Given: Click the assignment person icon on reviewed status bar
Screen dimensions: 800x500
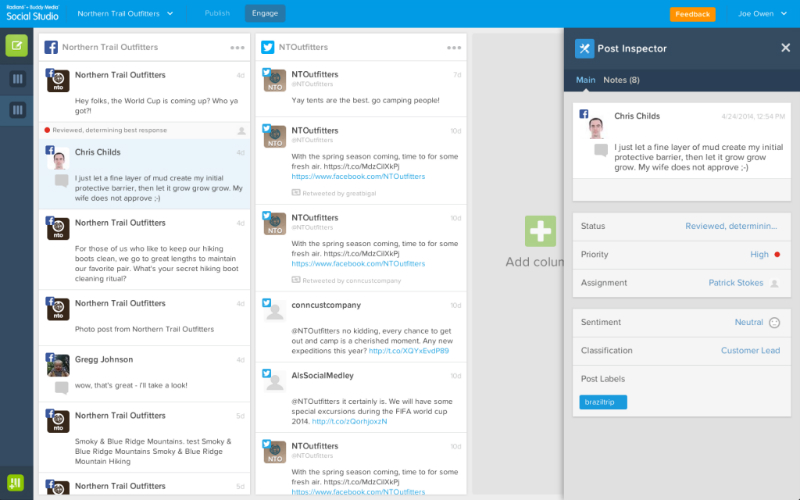Looking at the screenshot, I should (241, 131).
